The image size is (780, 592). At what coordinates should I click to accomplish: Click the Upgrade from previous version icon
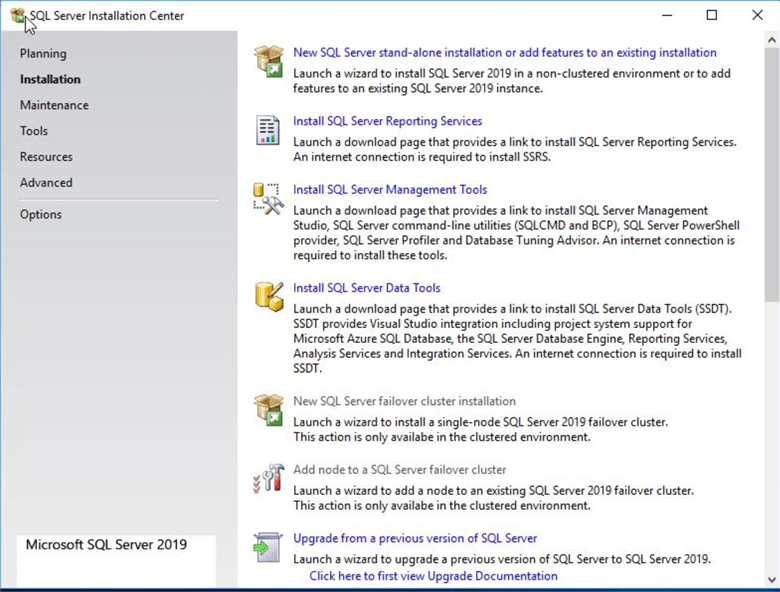click(x=268, y=546)
